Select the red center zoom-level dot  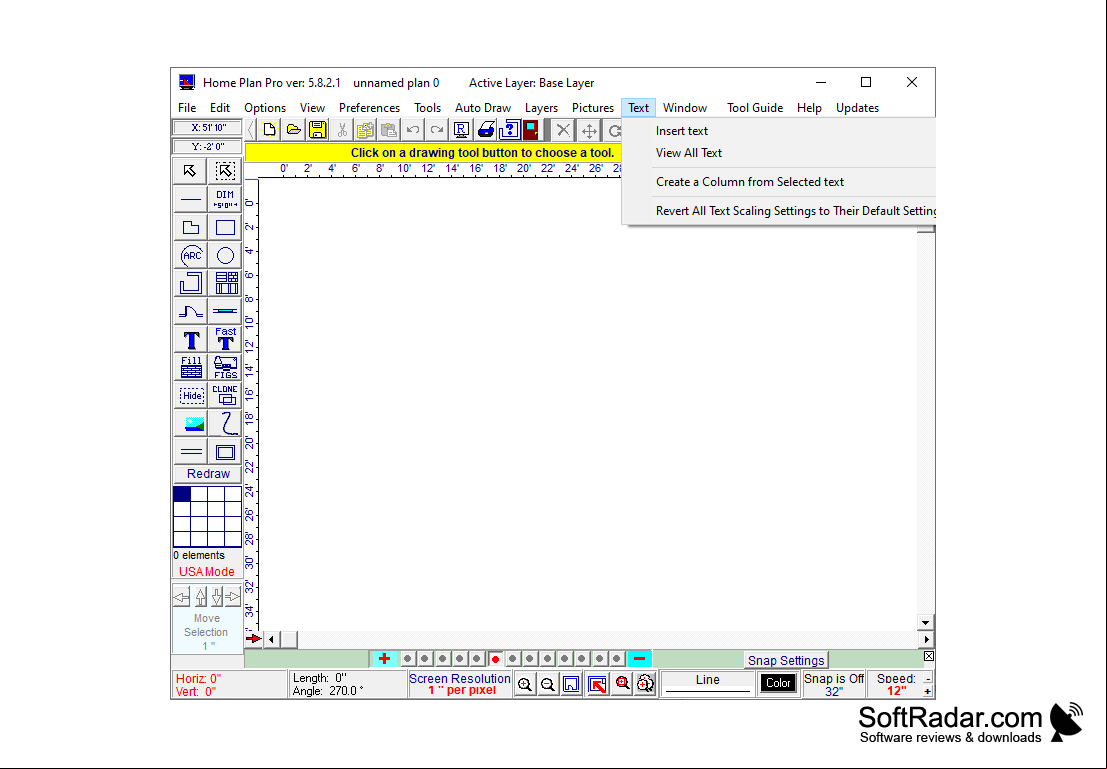[496, 659]
